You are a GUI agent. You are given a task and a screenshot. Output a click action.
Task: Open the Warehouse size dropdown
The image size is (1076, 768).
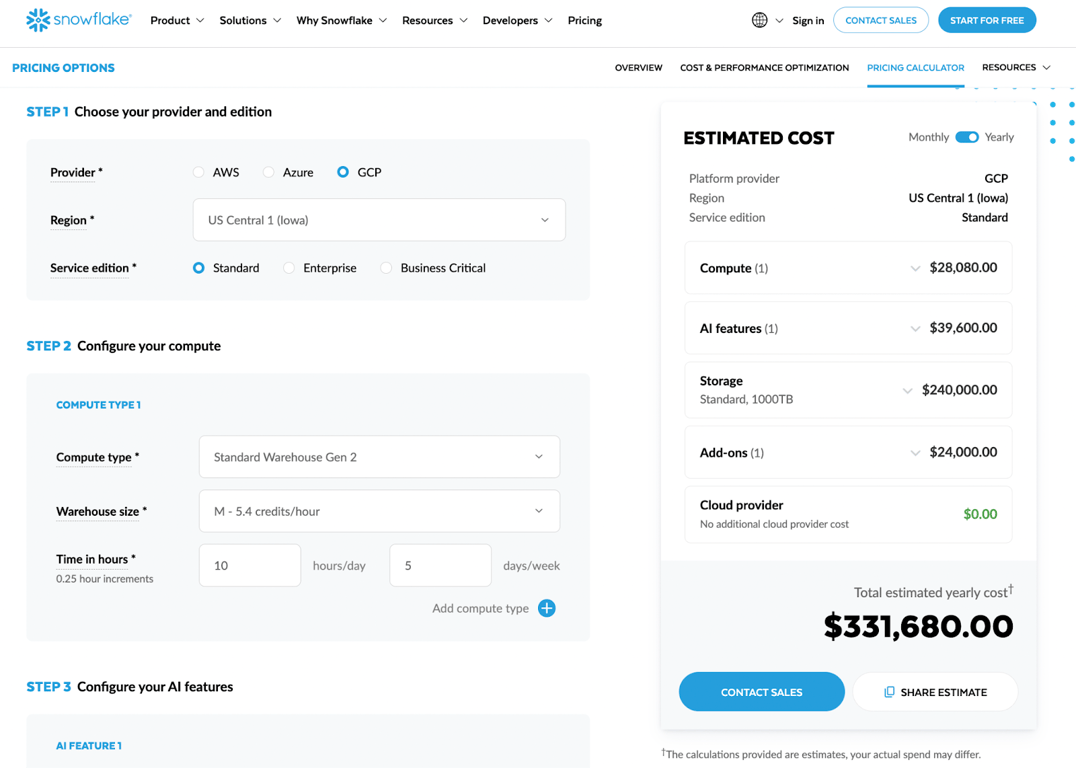(379, 511)
